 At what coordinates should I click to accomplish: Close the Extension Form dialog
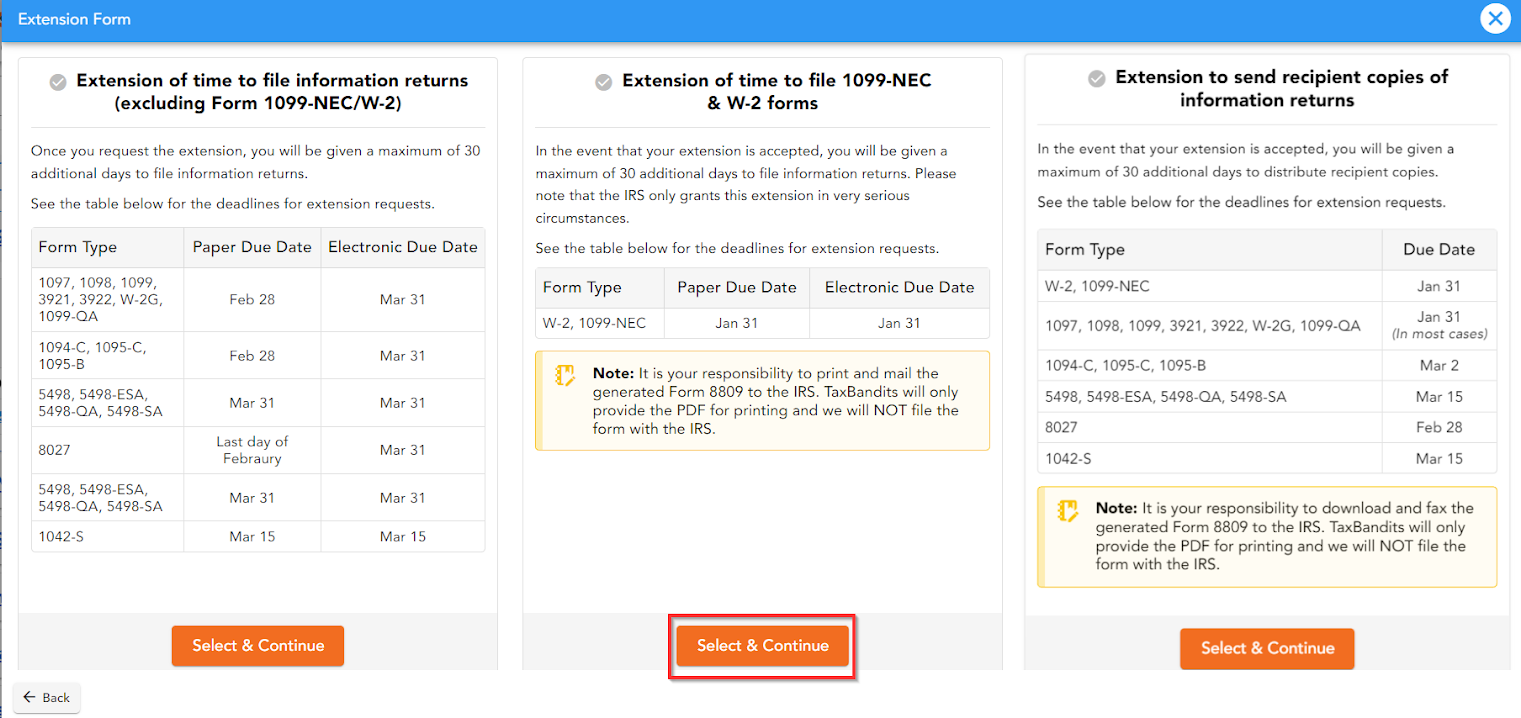click(1495, 19)
